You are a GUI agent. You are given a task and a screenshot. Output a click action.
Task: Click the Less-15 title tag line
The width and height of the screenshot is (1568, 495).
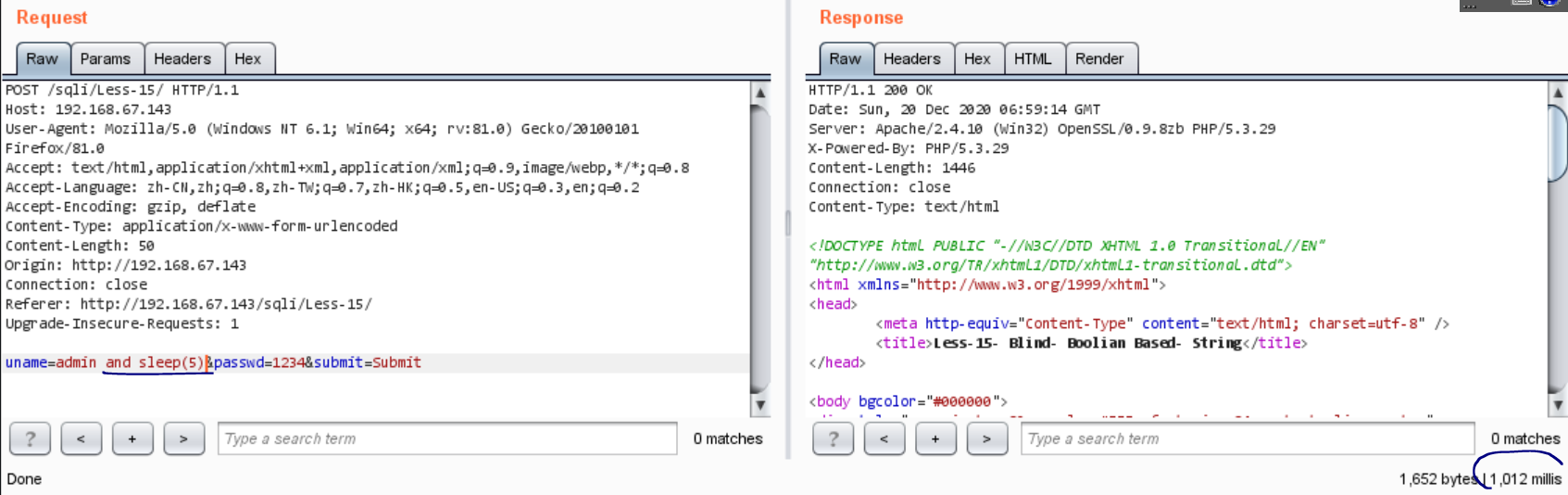tap(1091, 343)
